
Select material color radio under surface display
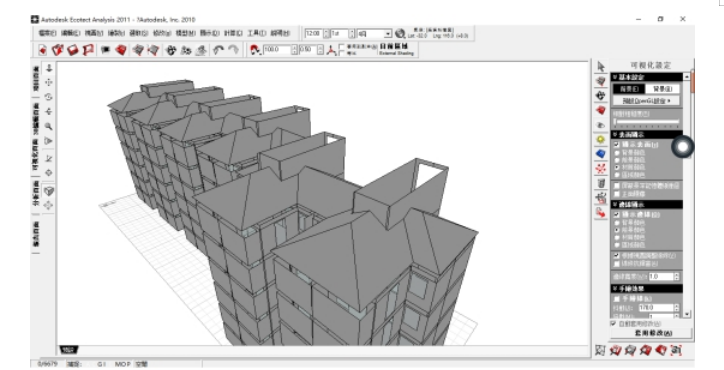point(617,167)
